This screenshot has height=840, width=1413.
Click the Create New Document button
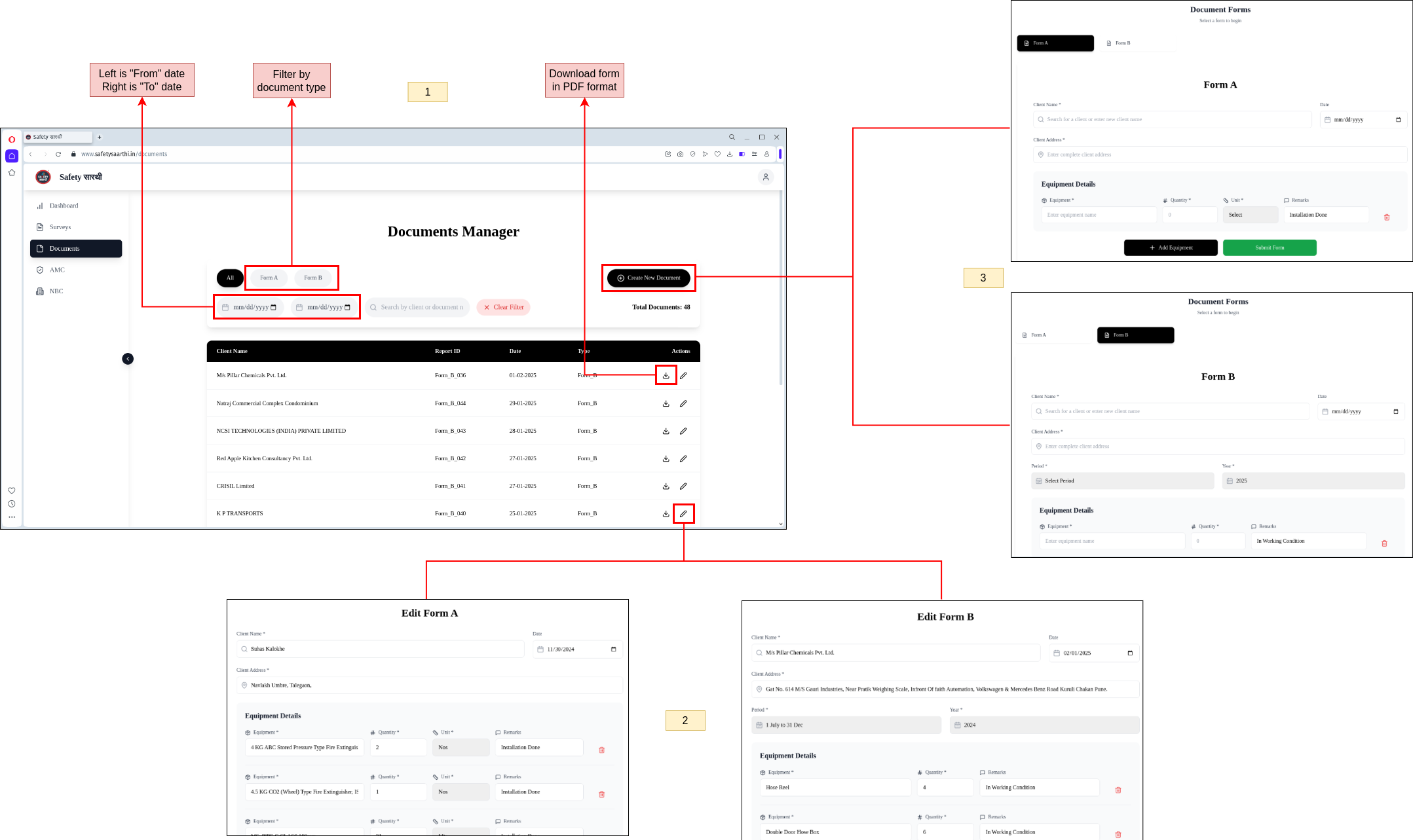point(649,278)
